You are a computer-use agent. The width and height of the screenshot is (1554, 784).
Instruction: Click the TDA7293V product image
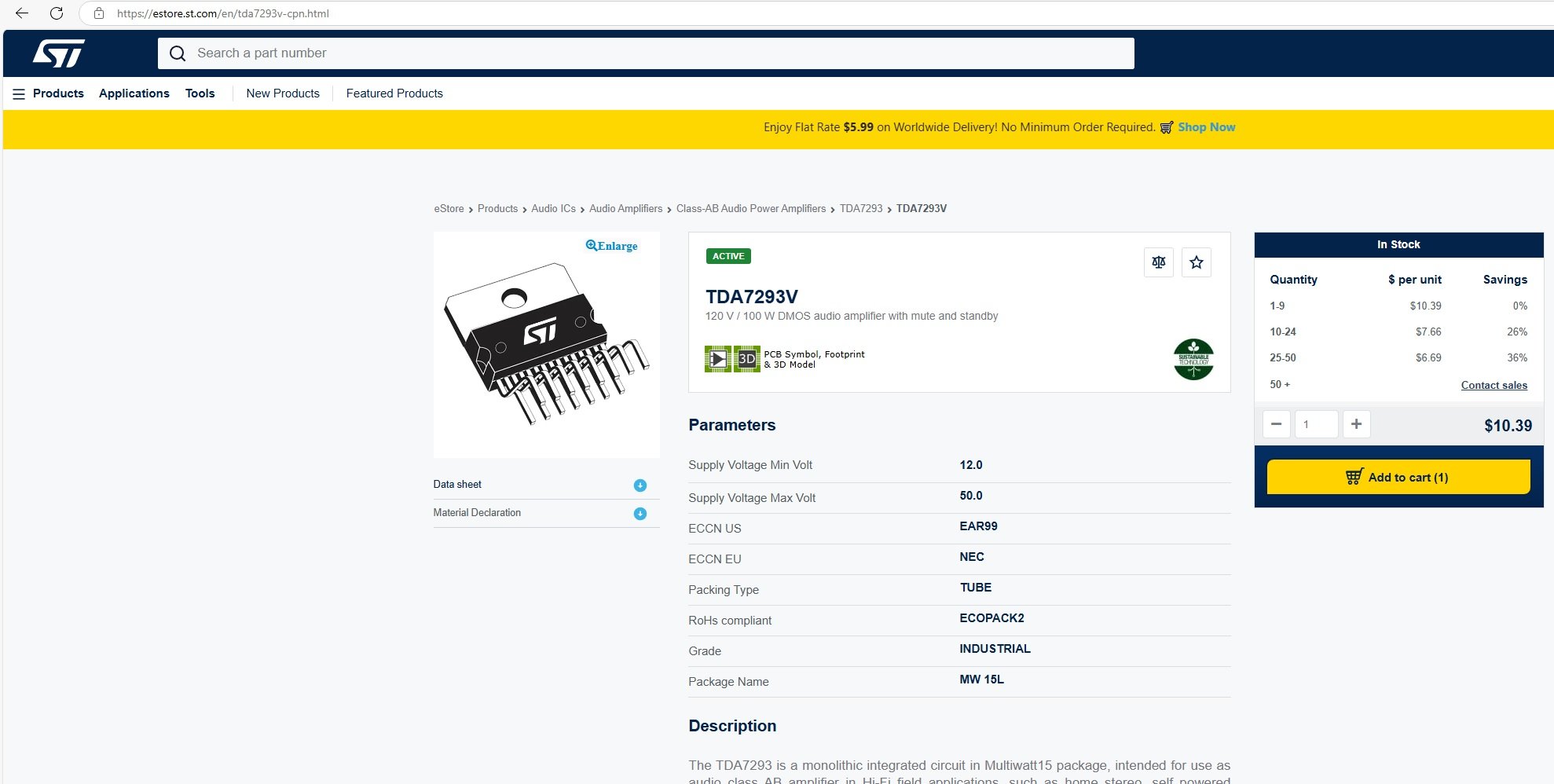coord(547,344)
